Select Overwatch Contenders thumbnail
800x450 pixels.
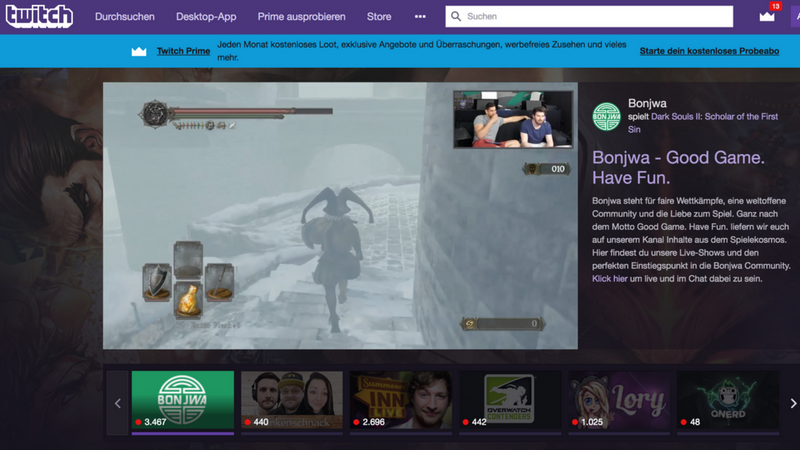click(x=510, y=400)
